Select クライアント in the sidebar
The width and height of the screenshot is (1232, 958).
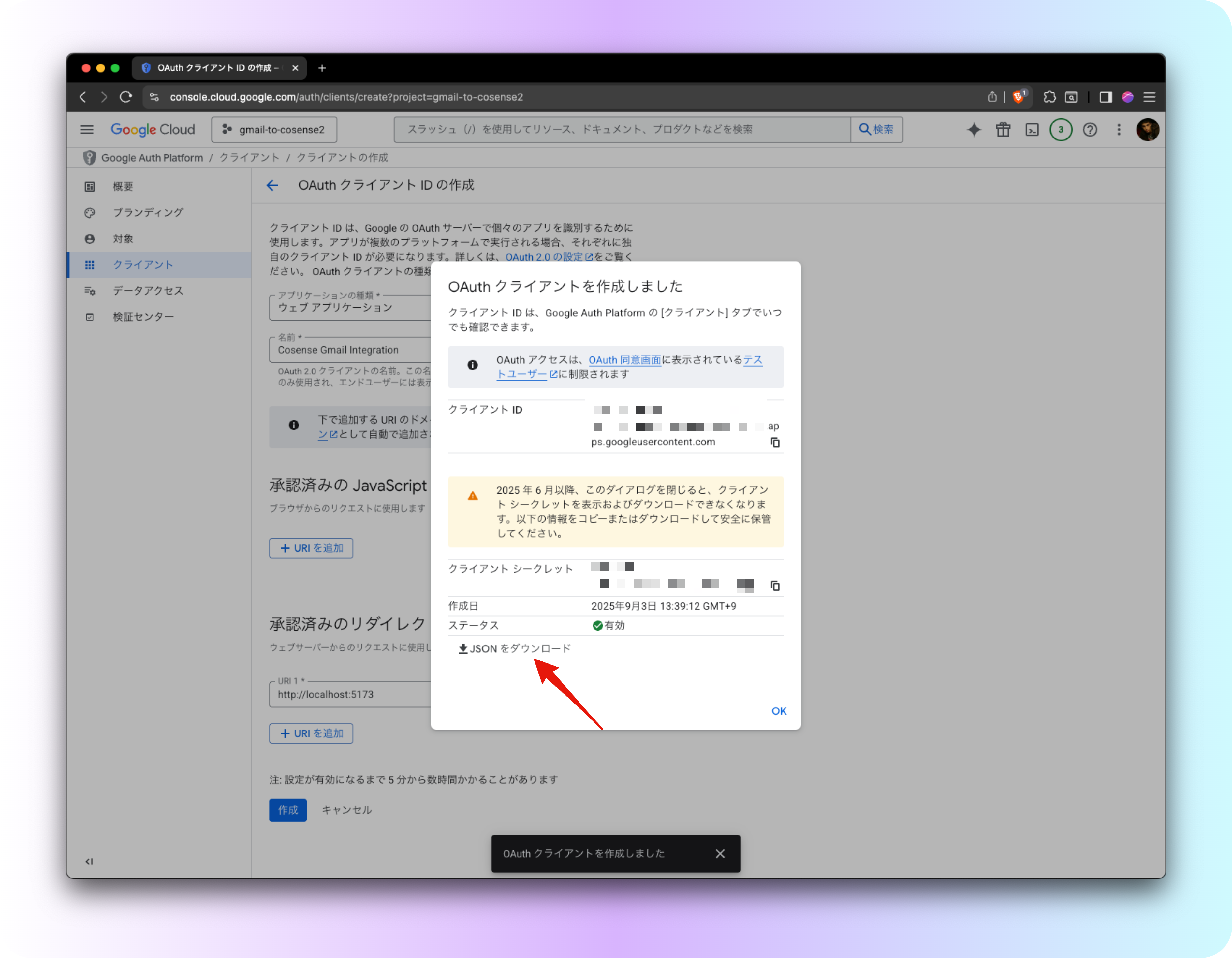[x=159, y=265]
